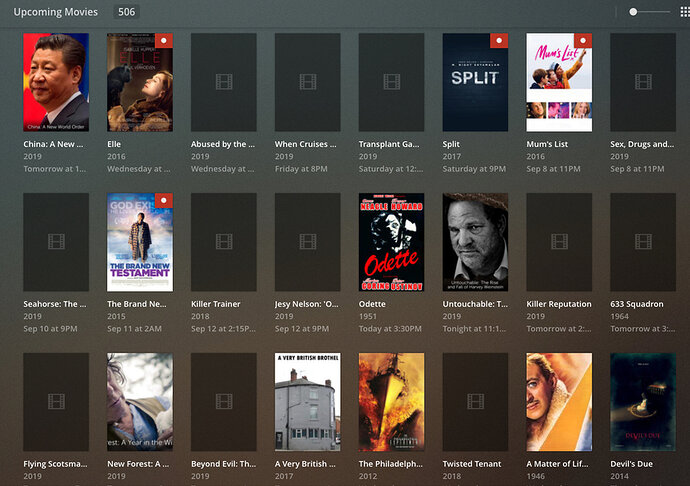
Task: Open A Matter of Life poster
Action: 559,402
